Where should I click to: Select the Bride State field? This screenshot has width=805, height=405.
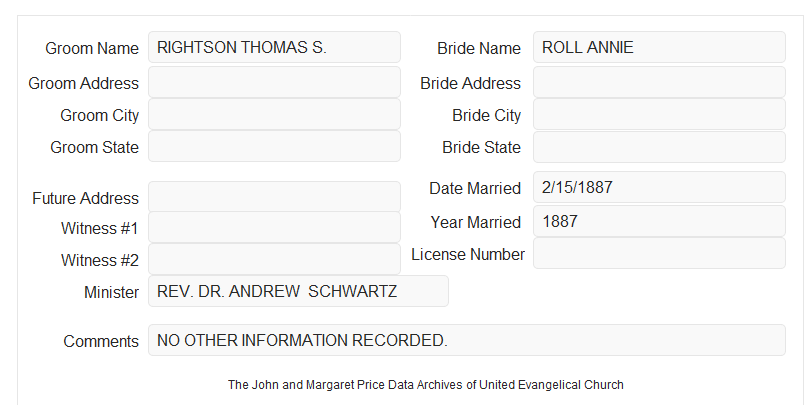tap(659, 147)
